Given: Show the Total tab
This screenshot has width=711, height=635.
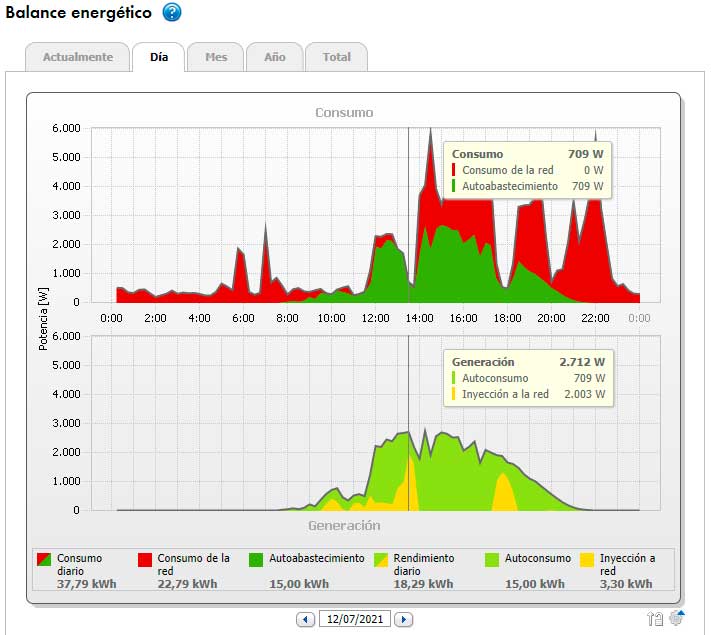Looking at the screenshot, I should coord(336,57).
